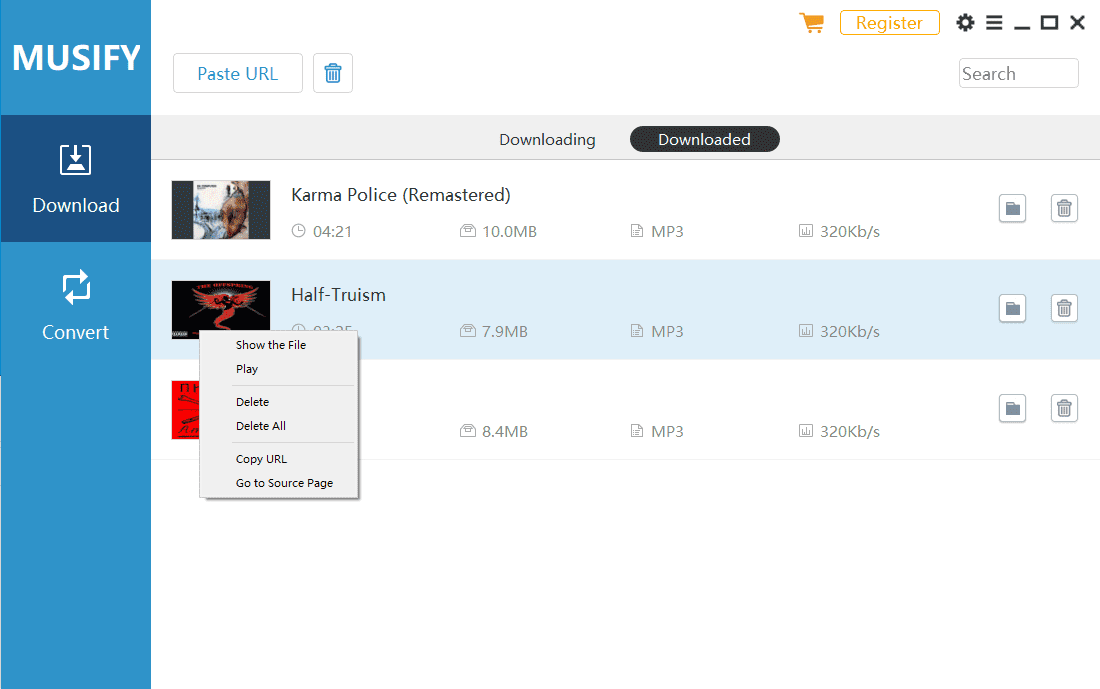This screenshot has height=689, width=1100.
Task: Click the Karma Police album thumbnail
Action: (221, 210)
